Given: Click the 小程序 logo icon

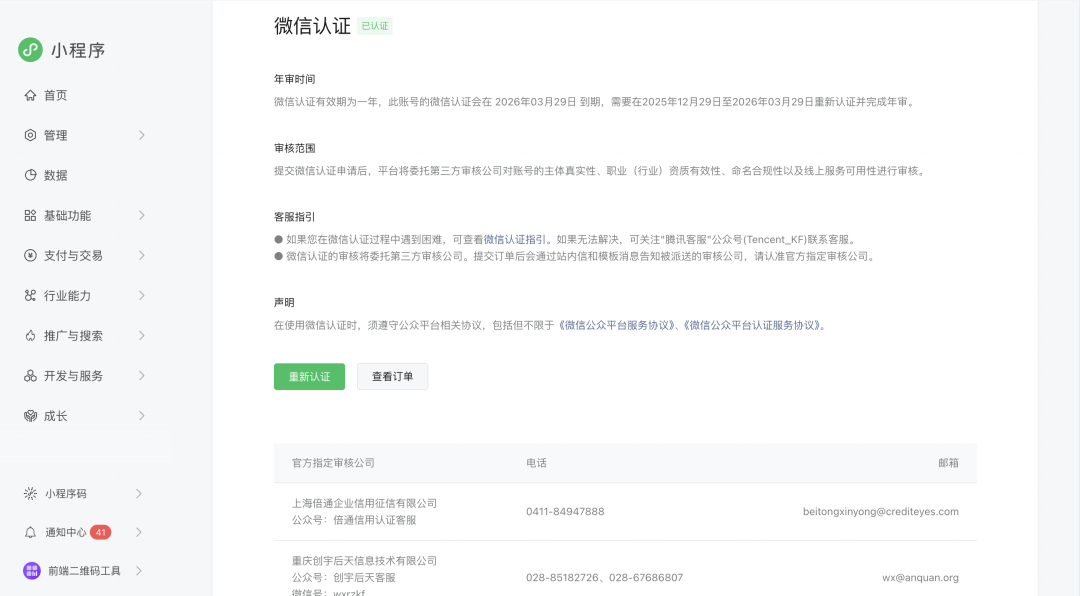Looking at the screenshot, I should click(29, 50).
